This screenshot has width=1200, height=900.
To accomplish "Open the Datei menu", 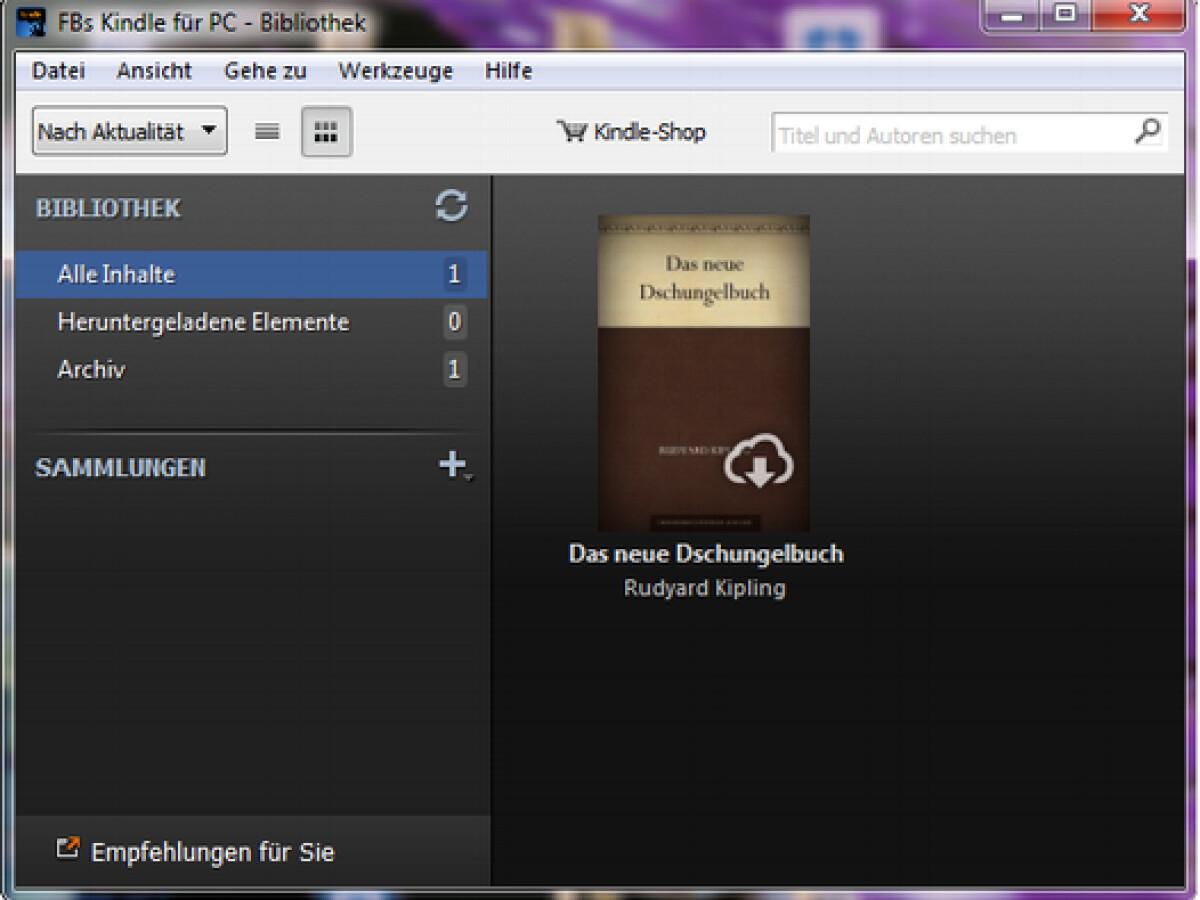I will pyautogui.click(x=58, y=71).
